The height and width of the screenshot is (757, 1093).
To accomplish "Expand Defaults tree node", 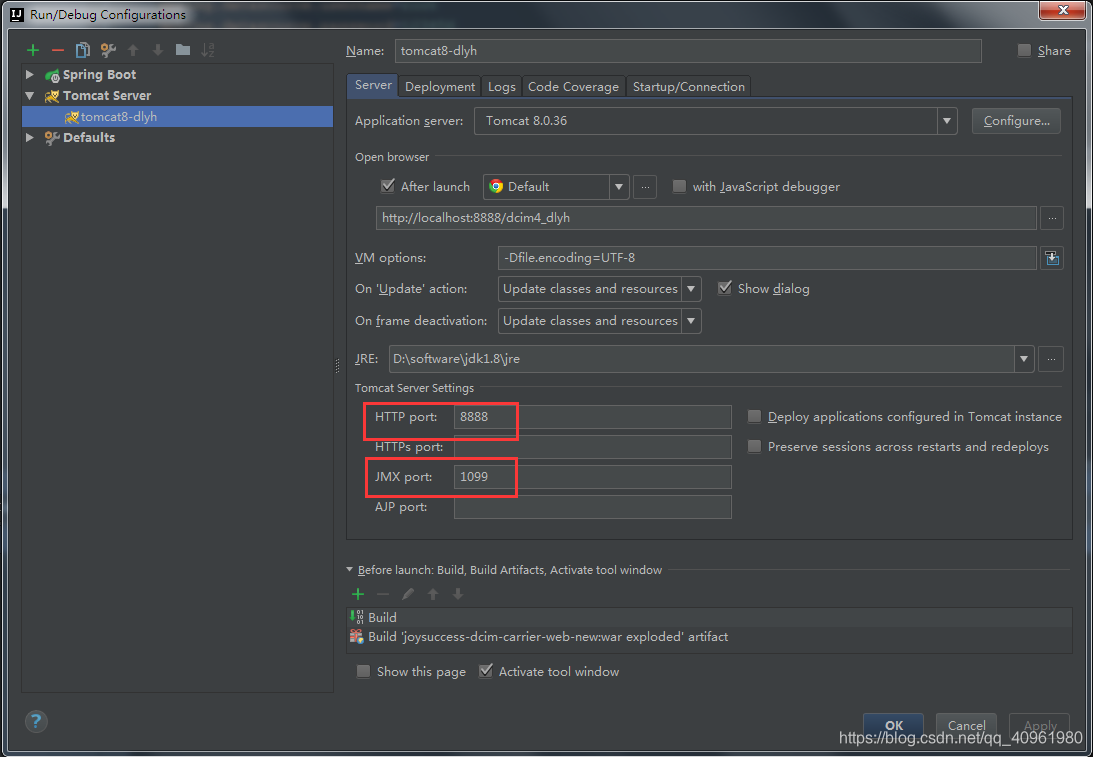I will (29, 137).
